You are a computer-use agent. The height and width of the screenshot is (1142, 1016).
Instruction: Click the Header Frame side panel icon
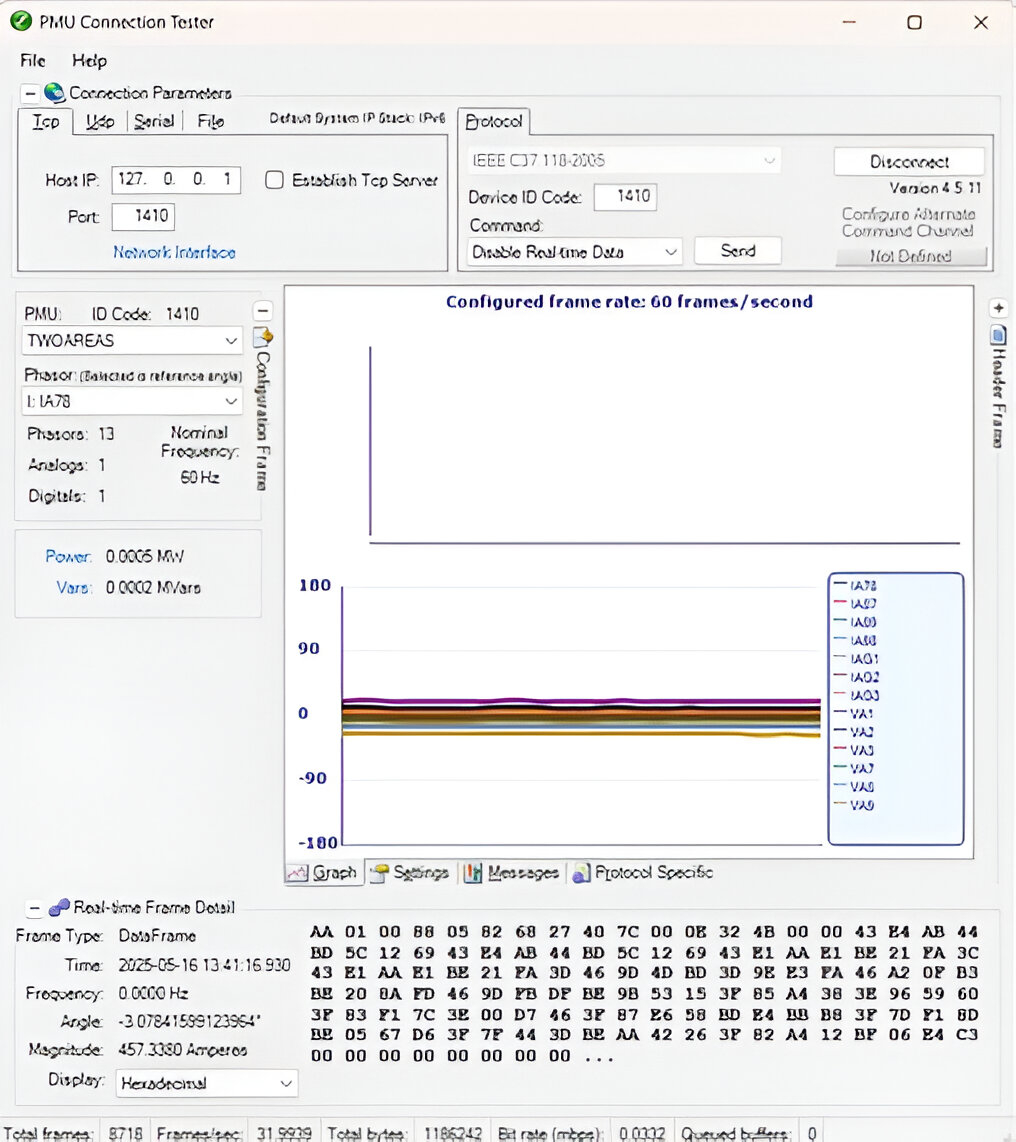point(997,335)
